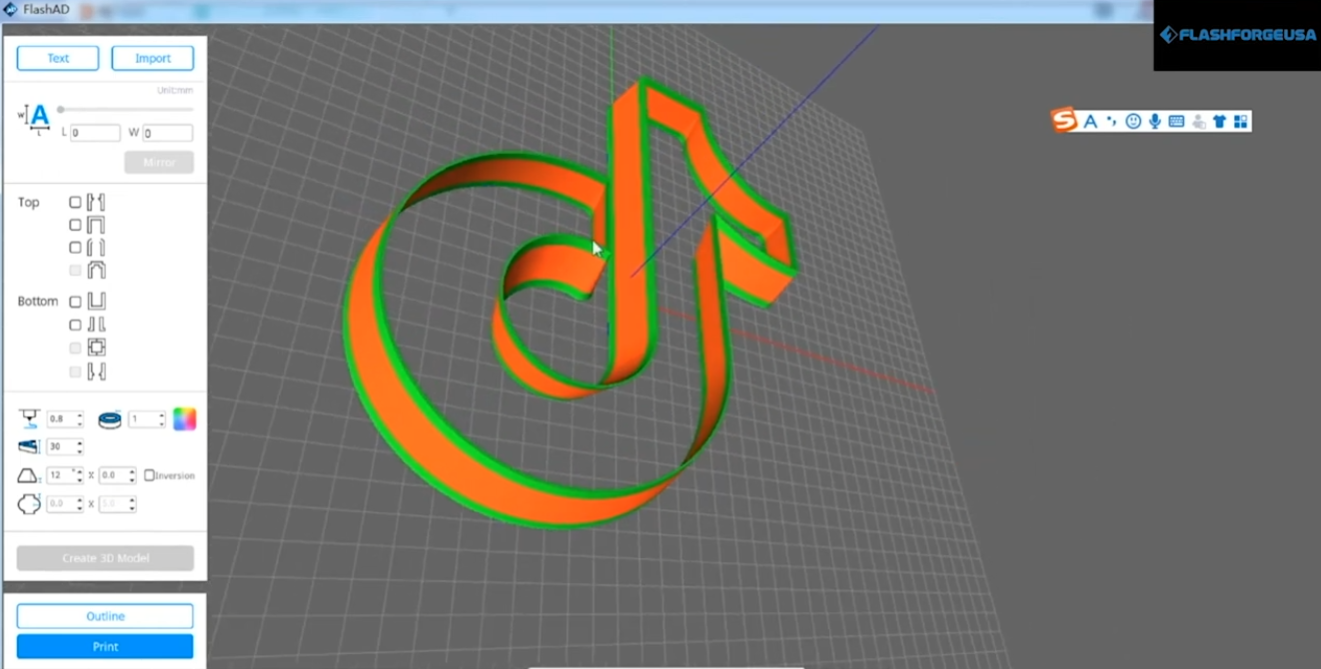Click the Import button
The image size is (1321, 669).
pos(152,58)
